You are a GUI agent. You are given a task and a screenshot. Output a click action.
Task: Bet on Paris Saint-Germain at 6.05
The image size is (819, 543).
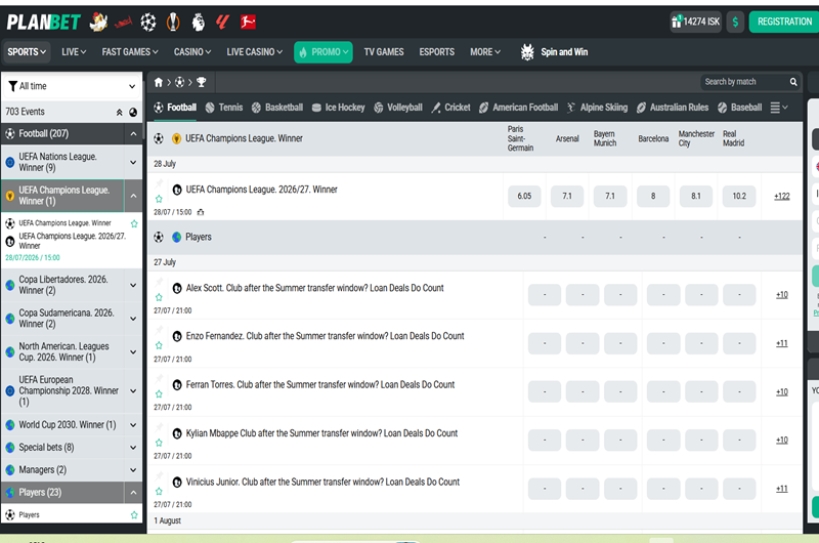point(524,196)
